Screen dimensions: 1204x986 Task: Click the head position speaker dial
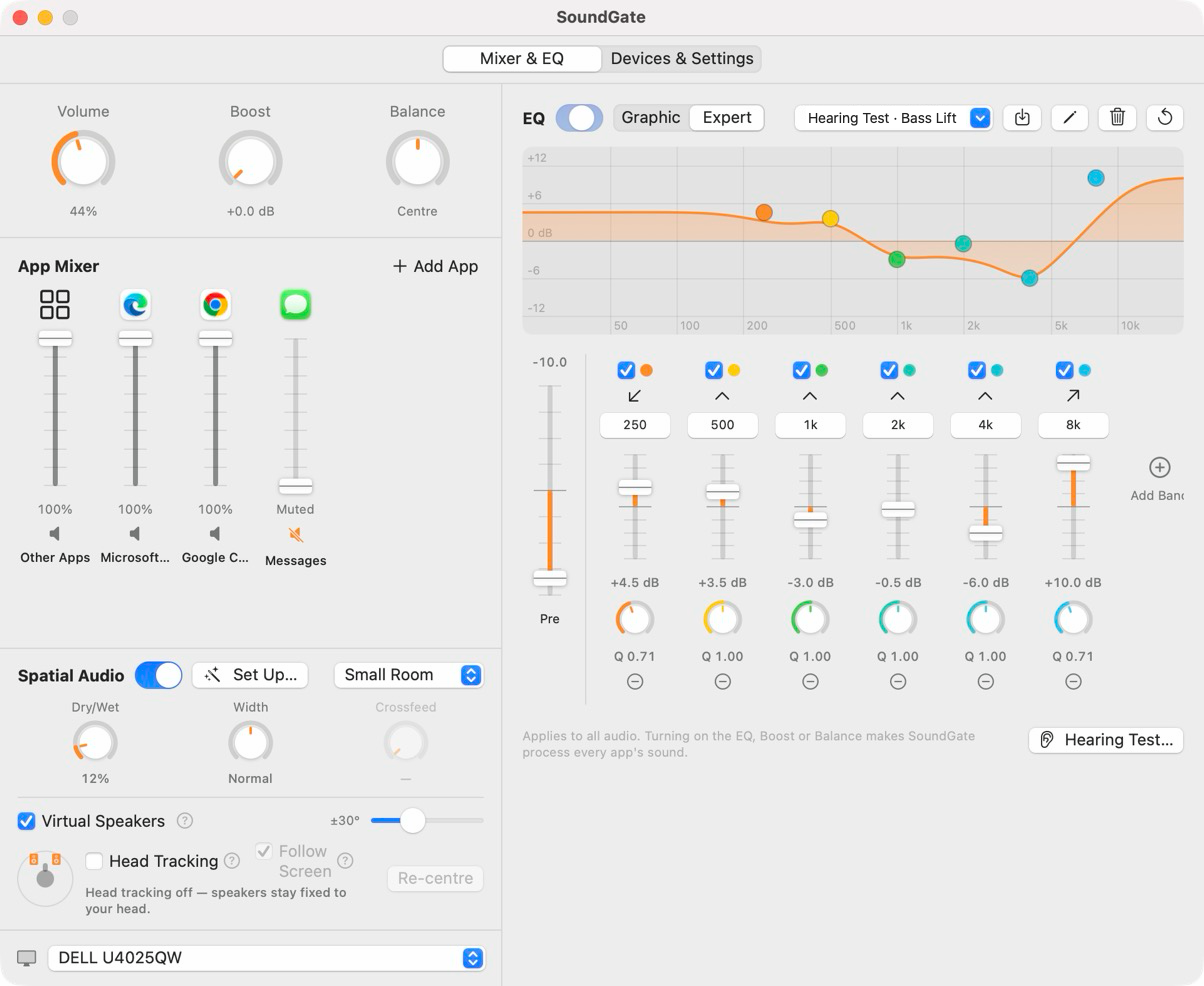[45, 878]
